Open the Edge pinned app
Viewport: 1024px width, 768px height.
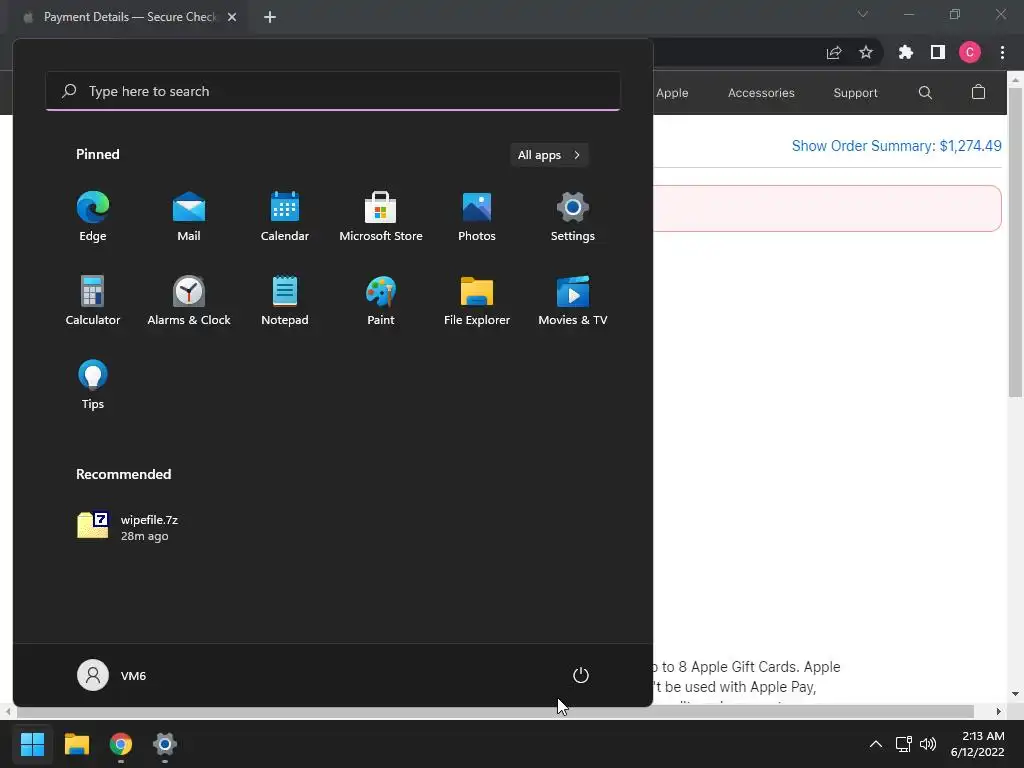pyautogui.click(x=93, y=217)
